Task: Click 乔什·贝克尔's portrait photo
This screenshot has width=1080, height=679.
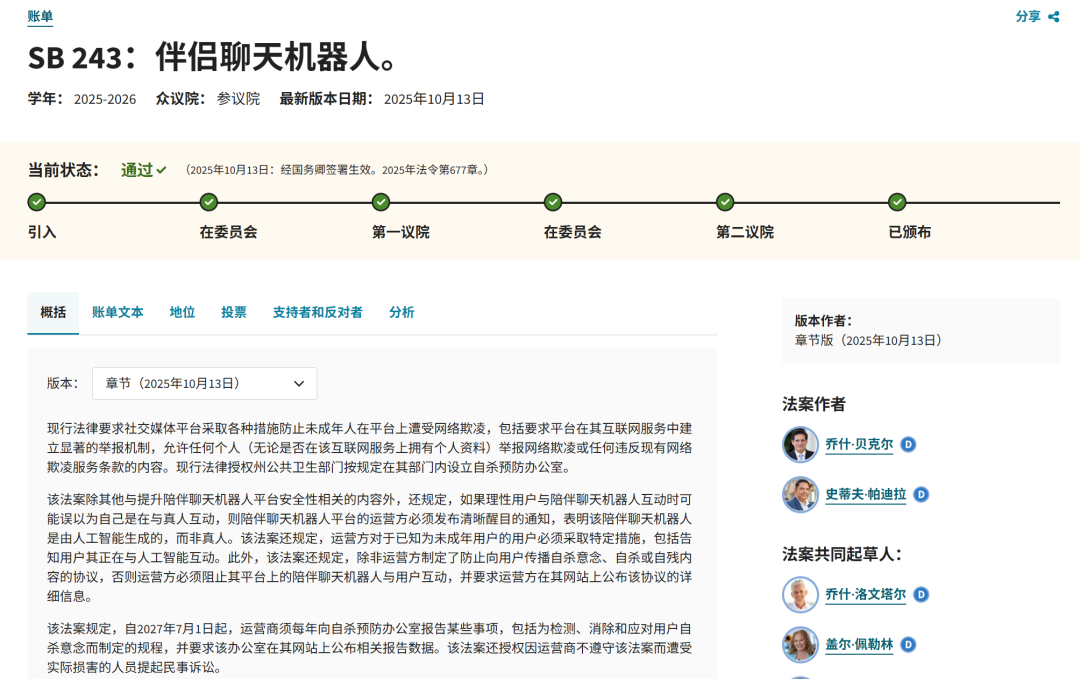Action: tap(800, 445)
